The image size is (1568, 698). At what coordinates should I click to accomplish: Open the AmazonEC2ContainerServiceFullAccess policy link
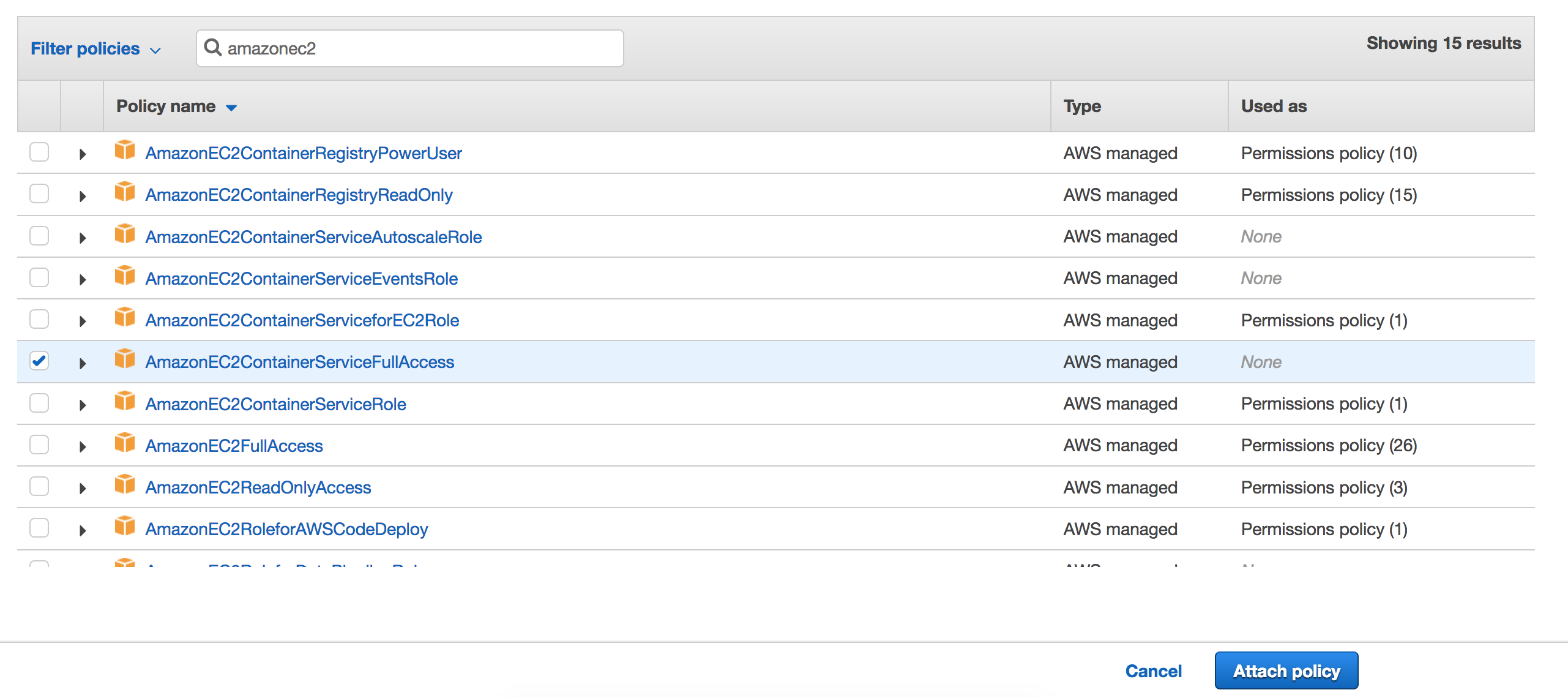[x=299, y=362]
